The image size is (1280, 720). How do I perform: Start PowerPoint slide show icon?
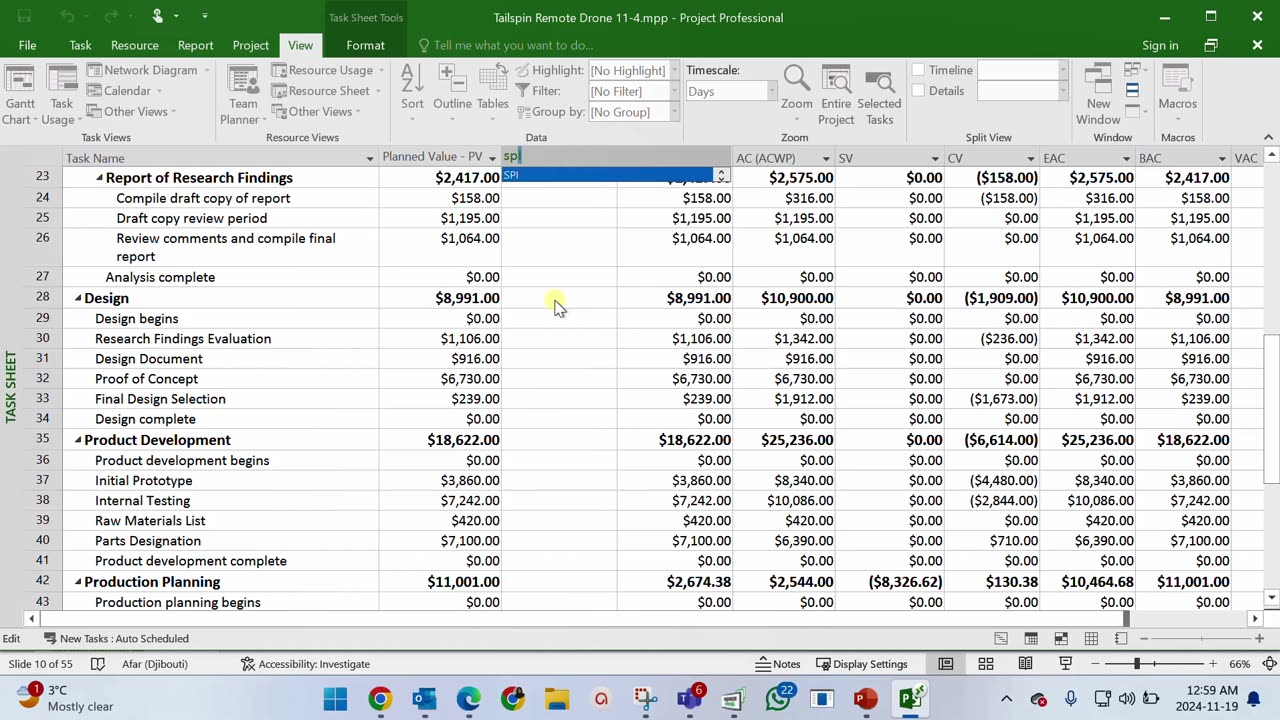(x=1065, y=664)
